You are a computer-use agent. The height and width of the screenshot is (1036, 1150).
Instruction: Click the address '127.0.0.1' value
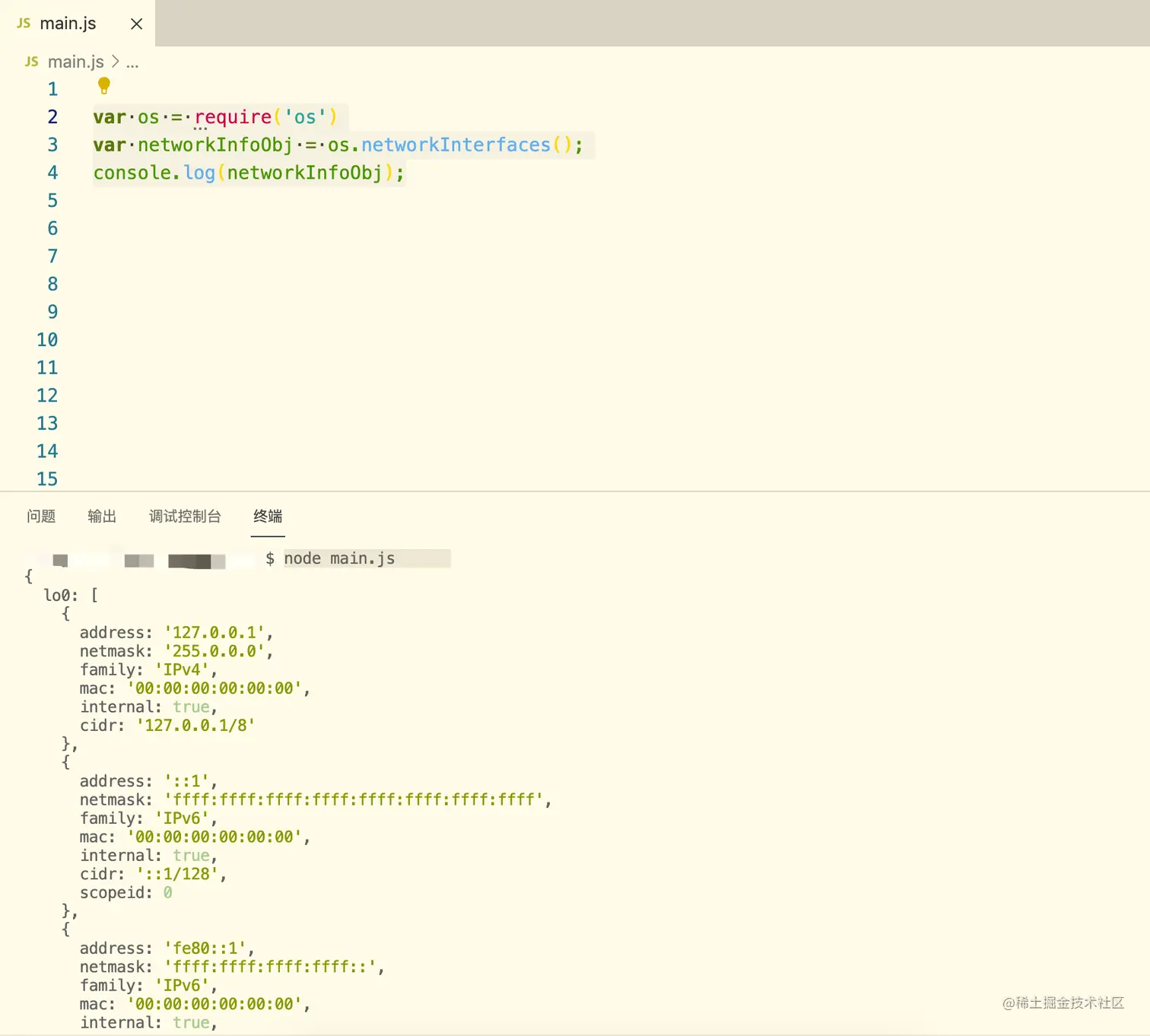[x=214, y=632]
